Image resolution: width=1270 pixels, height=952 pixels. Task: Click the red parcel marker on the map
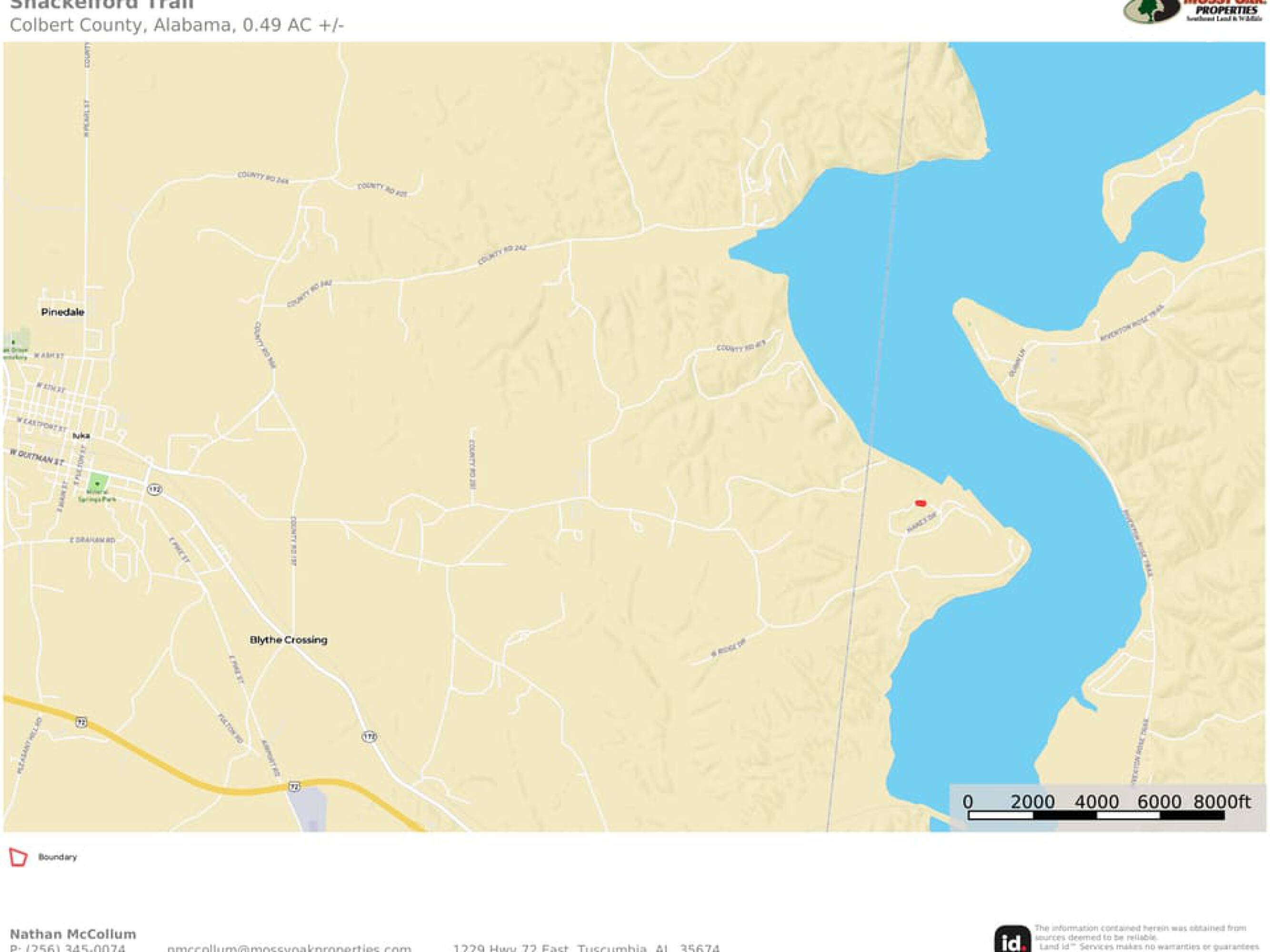click(920, 503)
